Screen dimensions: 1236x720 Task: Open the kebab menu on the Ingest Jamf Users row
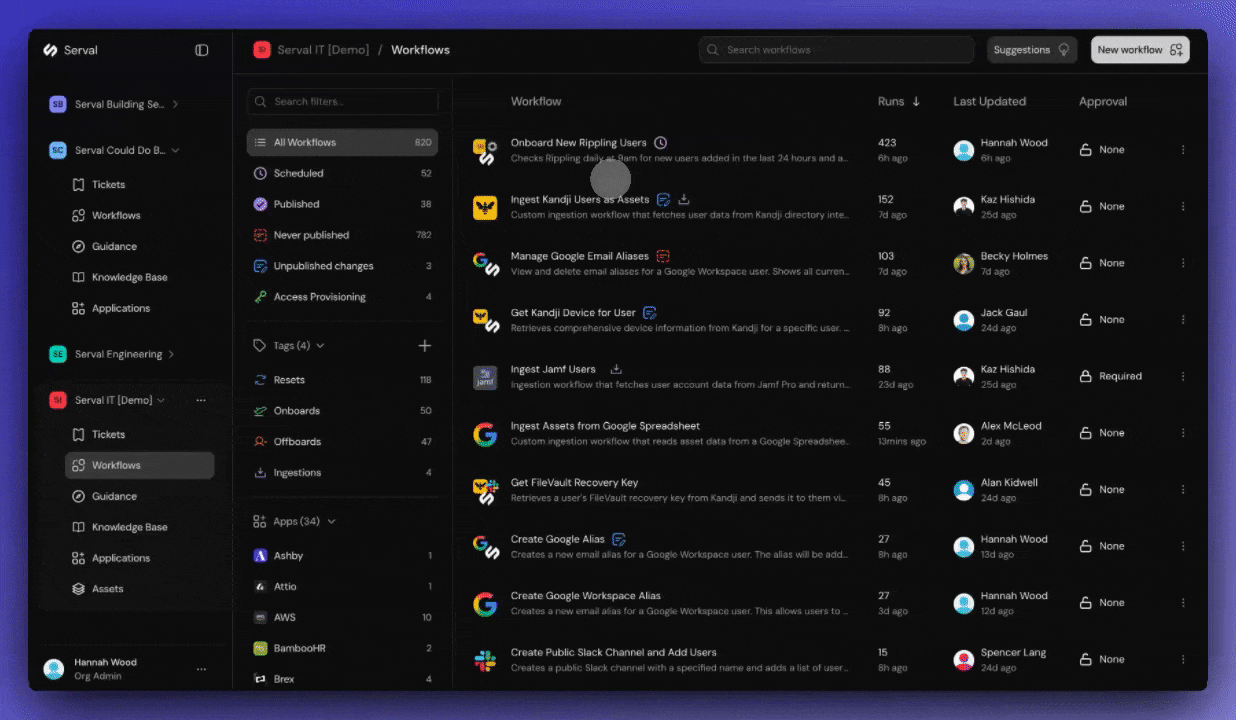click(x=1183, y=376)
